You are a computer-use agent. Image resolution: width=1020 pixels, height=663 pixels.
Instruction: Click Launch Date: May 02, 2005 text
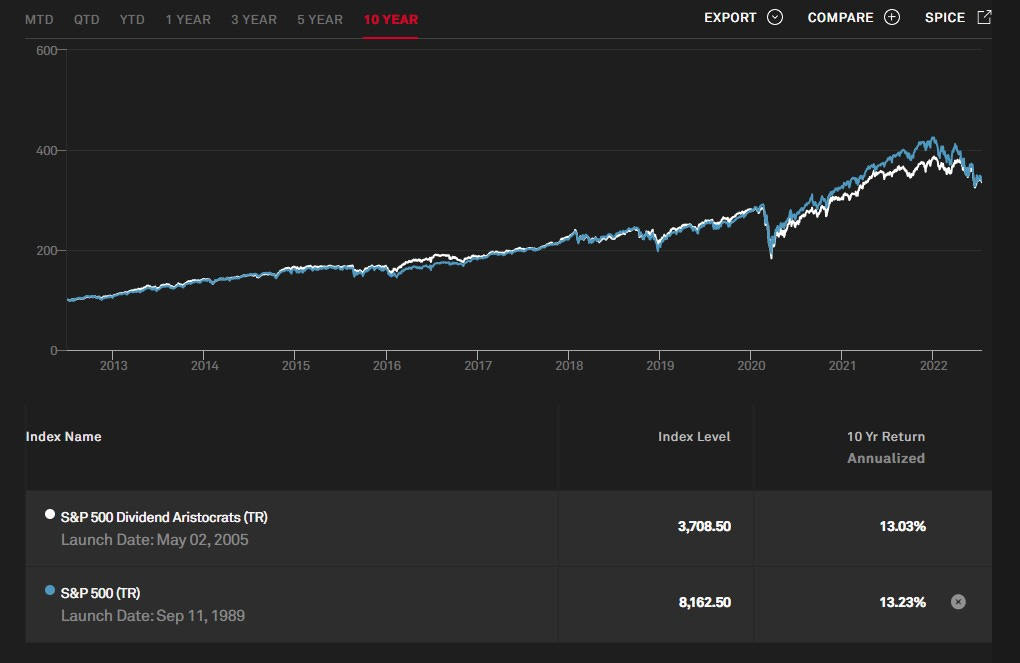pos(155,539)
